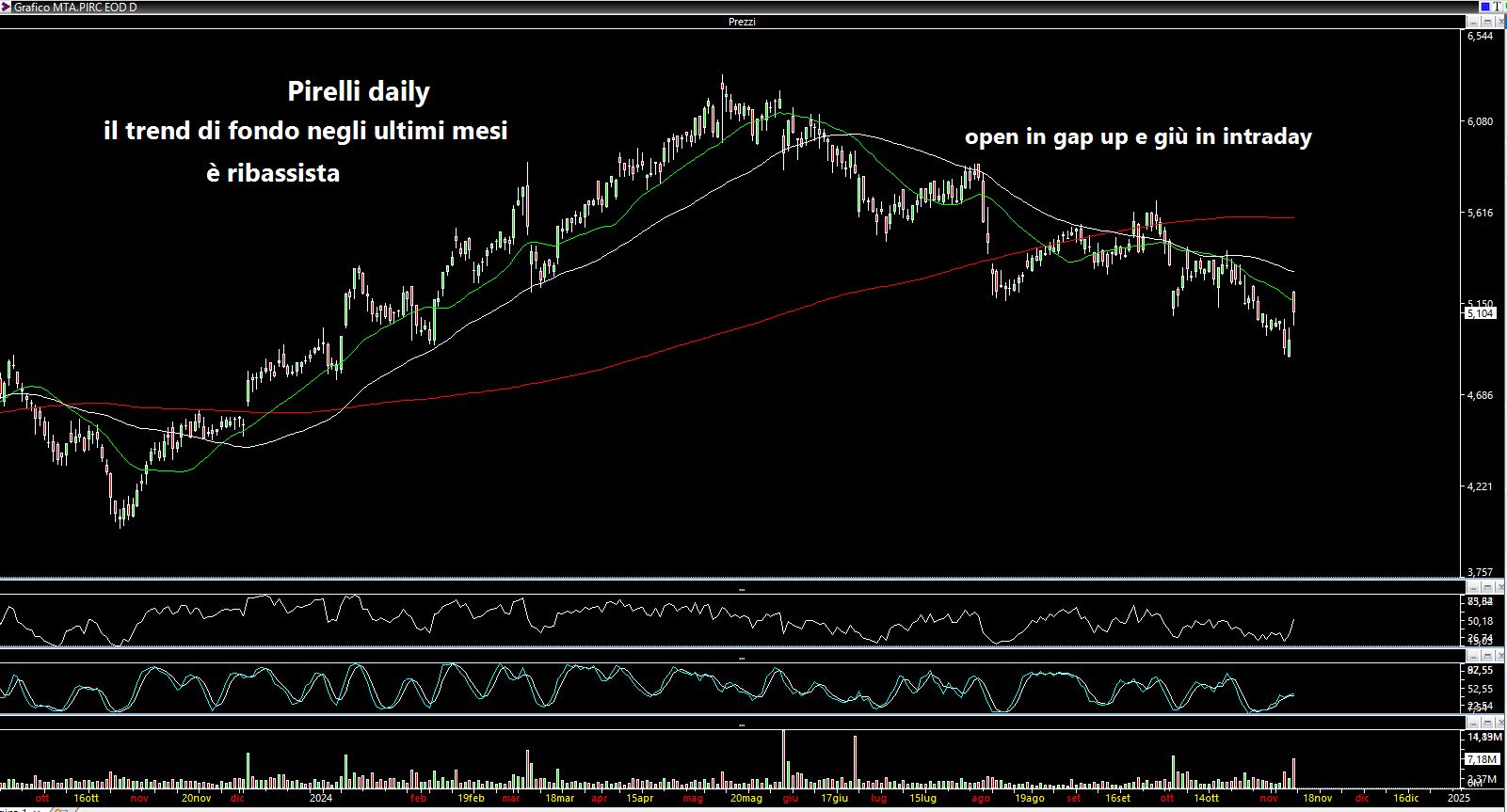Select the 'Pirelli daily' annotation text
Viewport: 1507px width, 812px height.
click(358, 92)
